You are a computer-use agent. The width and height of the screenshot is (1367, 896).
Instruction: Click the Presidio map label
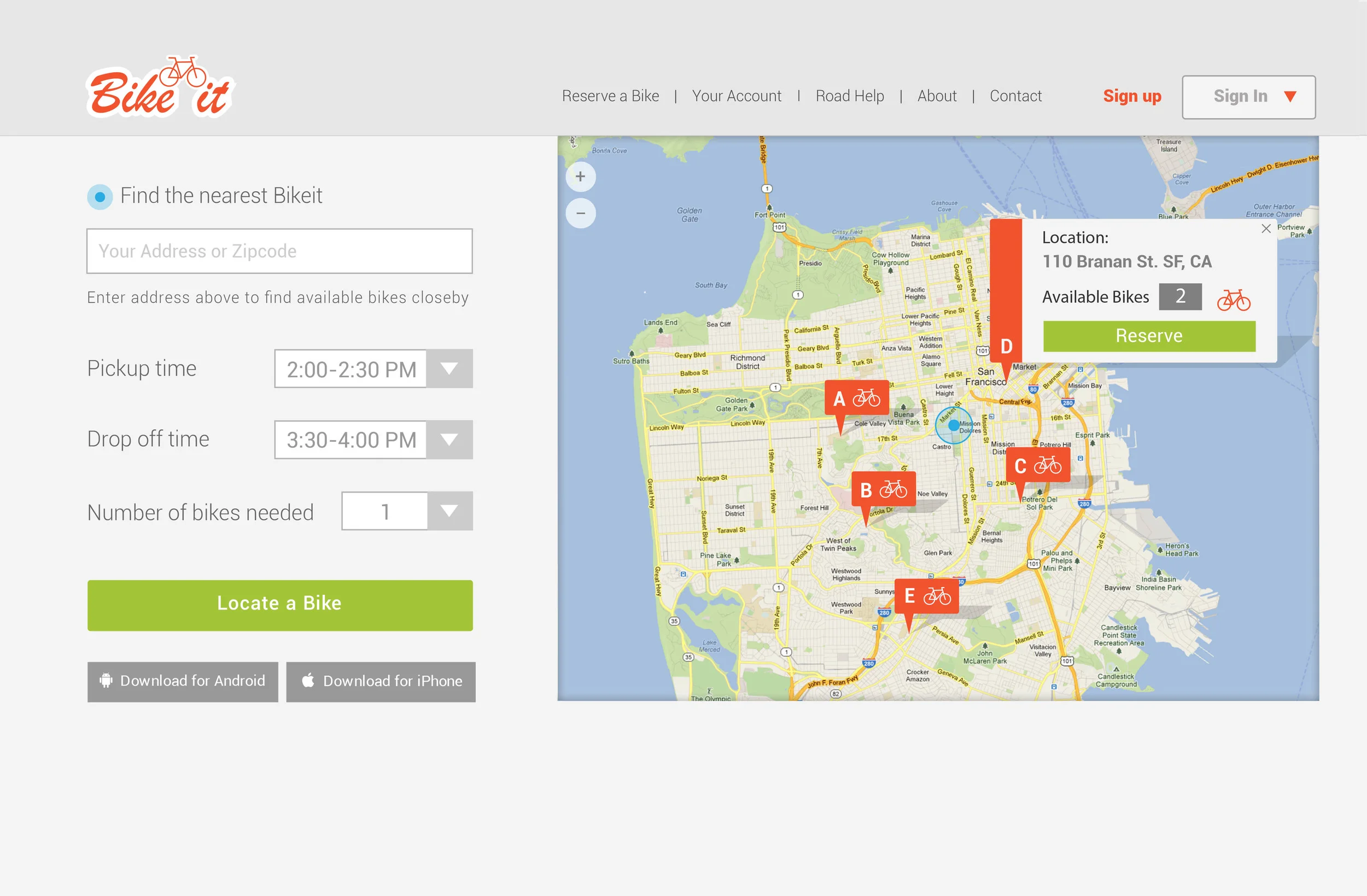click(x=810, y=263)
